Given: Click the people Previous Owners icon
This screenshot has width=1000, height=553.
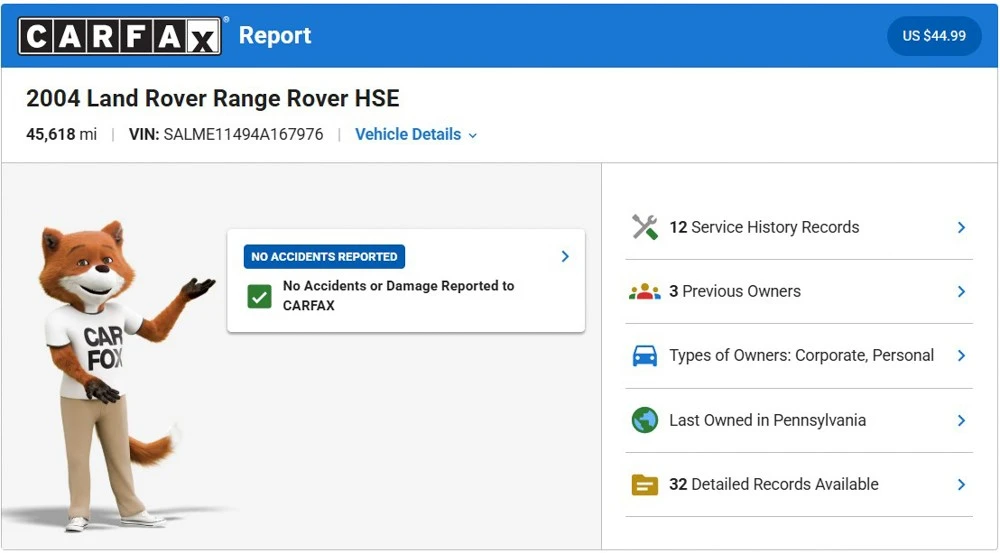Looking at the screenshot, I should pos(645,291).
